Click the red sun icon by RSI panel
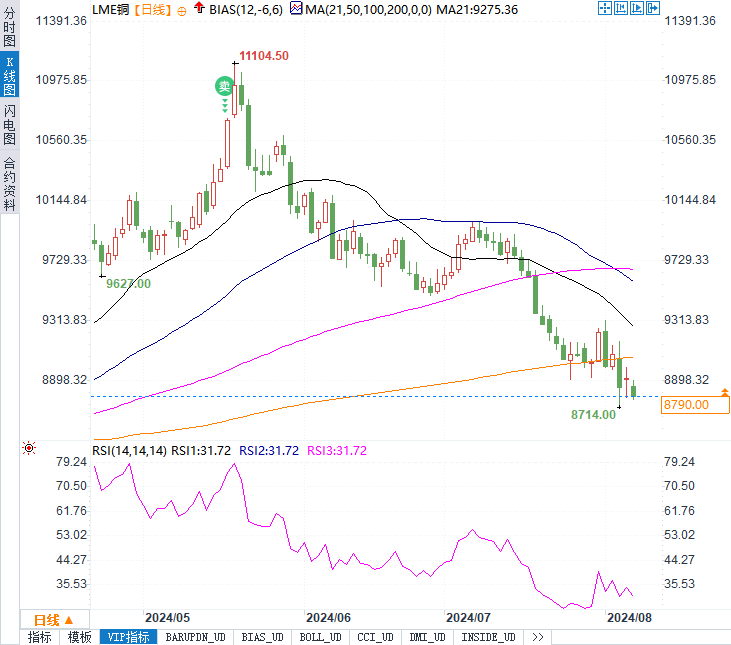The image size is (731, 645). pos(29,448)
